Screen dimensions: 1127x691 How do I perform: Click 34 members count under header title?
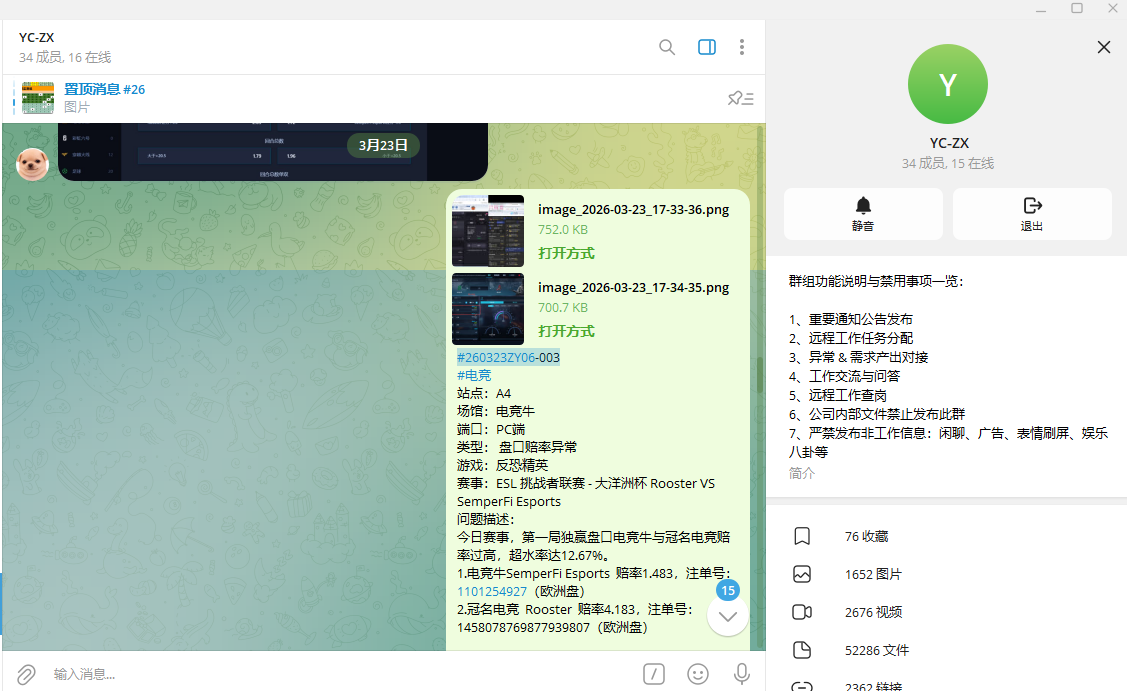click(65, 58)
